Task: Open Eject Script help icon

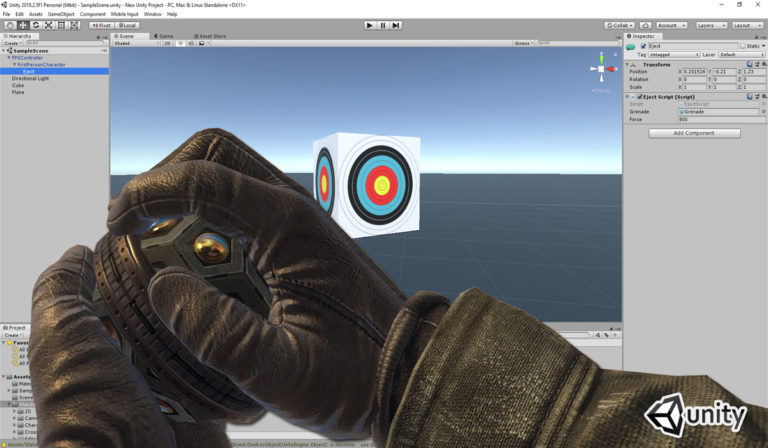Action: coord(749,96)
